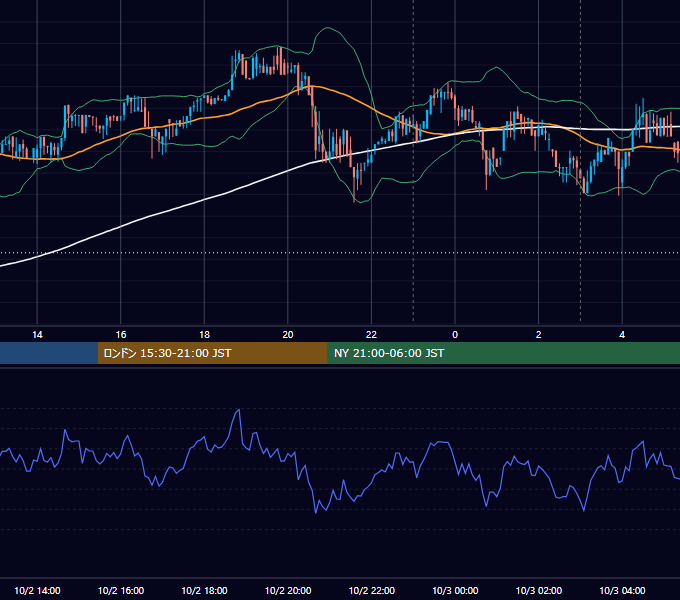Click the 10/2 16:00 oscillator time label
The height and width of the screenshot is (600, 680).
pyautogui.click(x=121, y=590)
